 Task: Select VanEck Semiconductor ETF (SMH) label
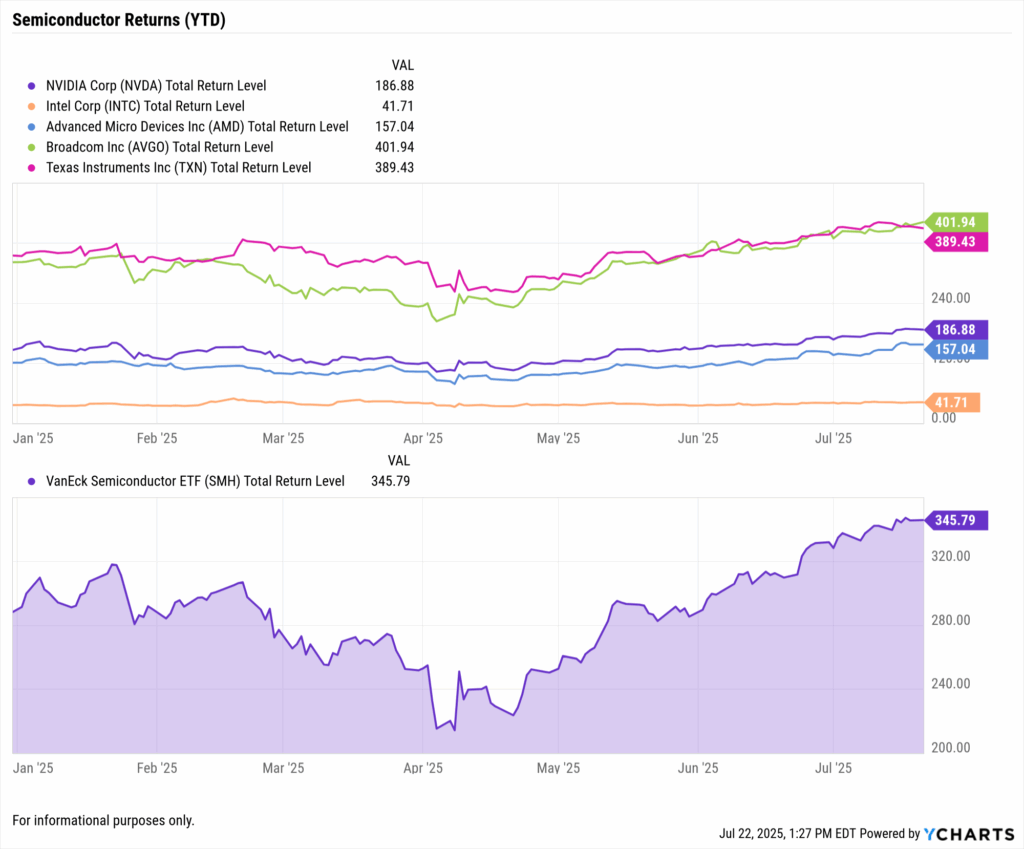(x=195, y=481)
